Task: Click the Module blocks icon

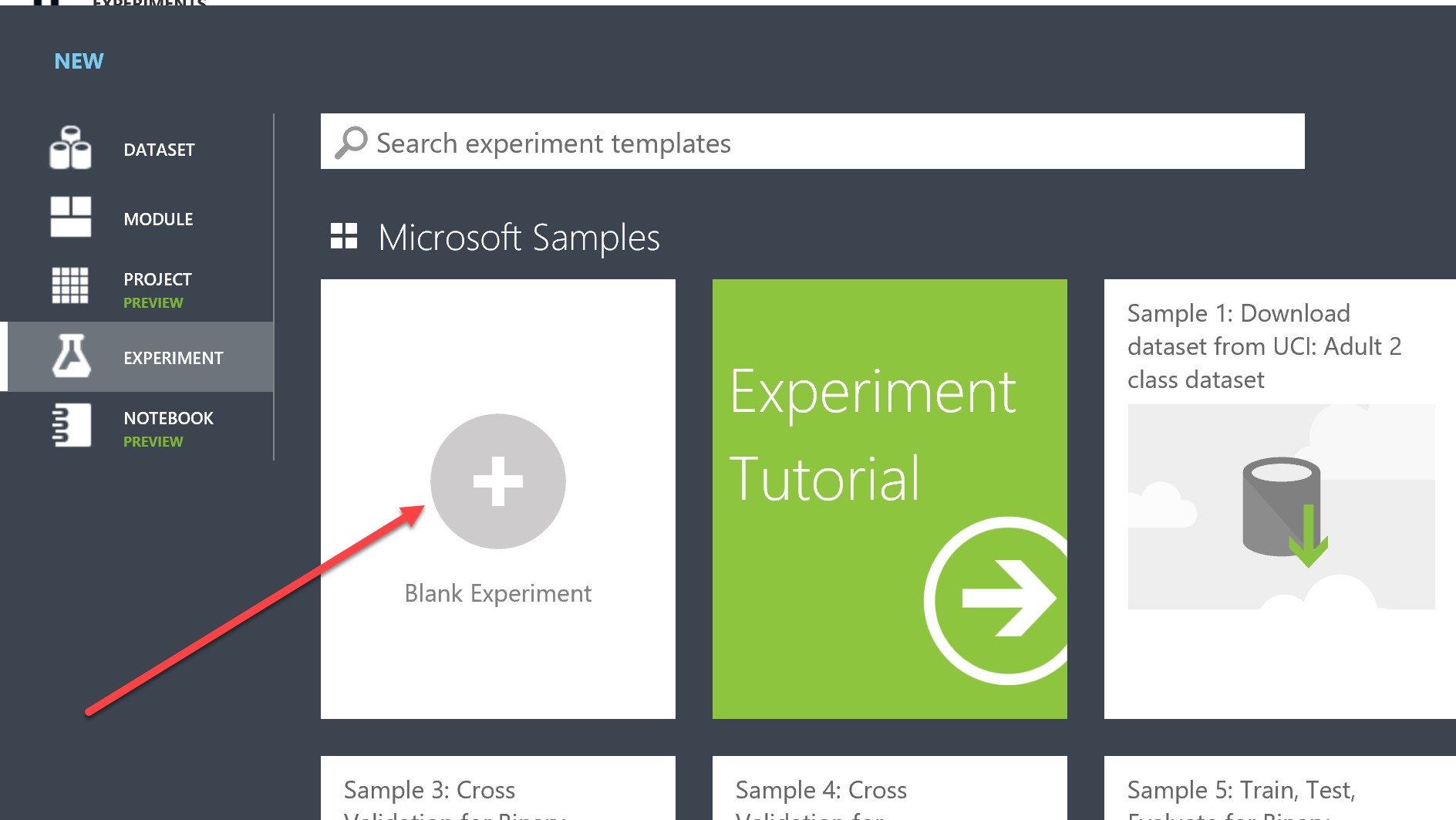Action: (70, 217)
